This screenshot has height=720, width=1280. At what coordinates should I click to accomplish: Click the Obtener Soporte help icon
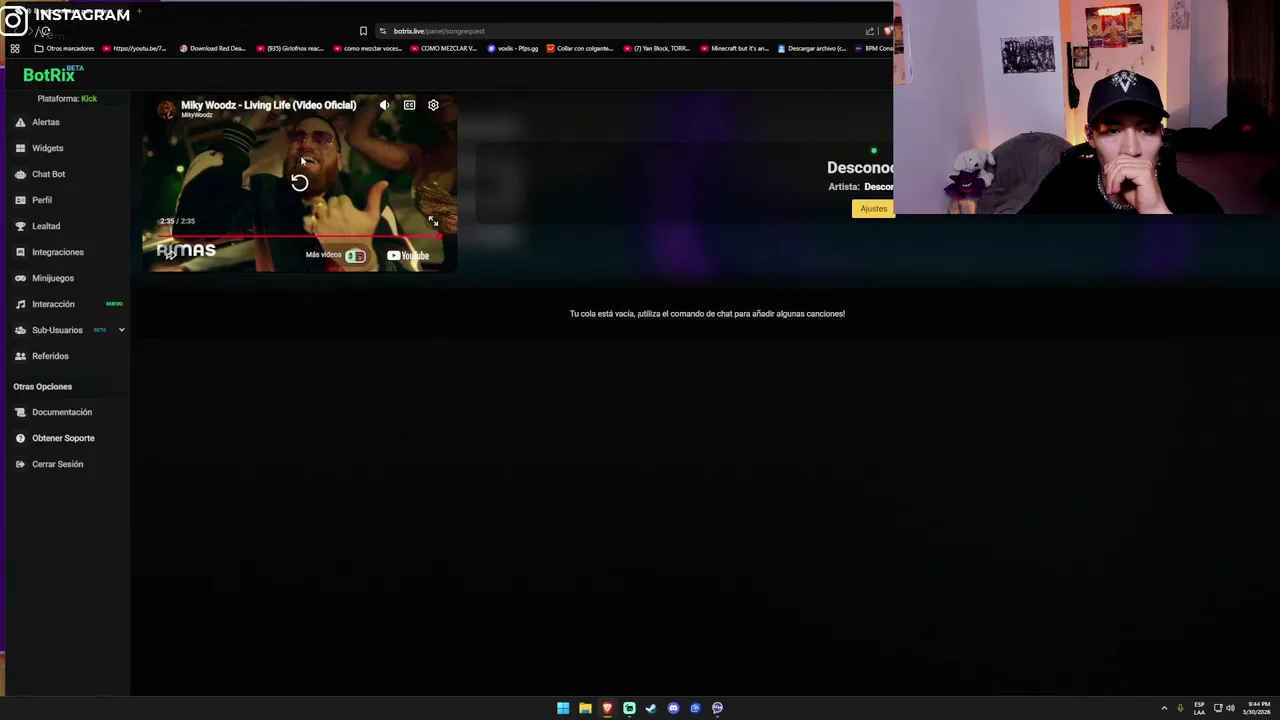click(20, 438)
